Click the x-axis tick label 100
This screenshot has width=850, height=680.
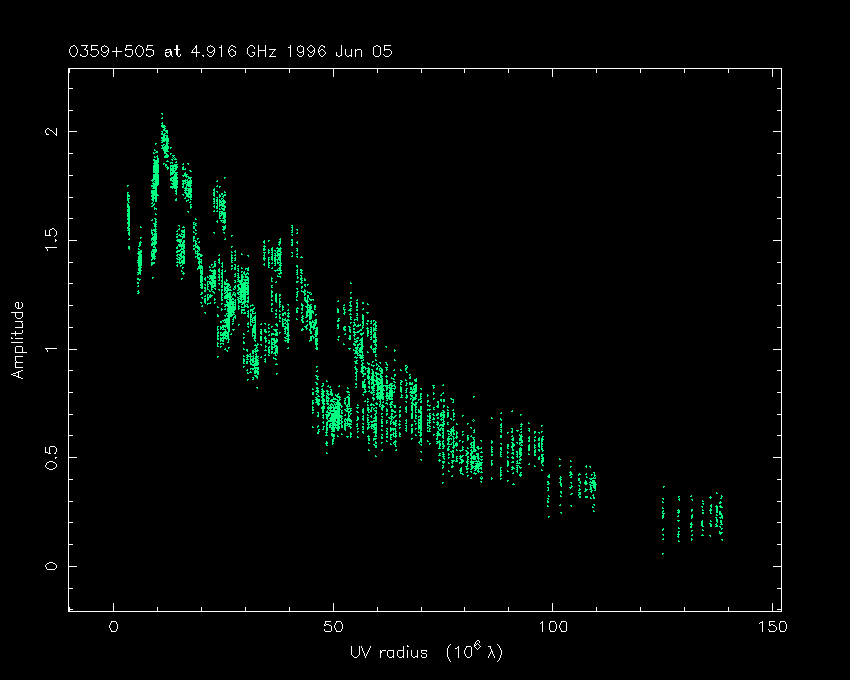click(x=553, y=627)
